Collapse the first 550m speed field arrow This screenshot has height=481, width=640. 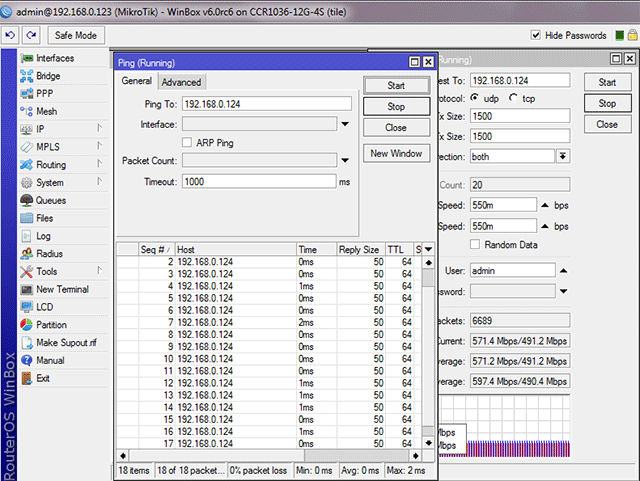click(x=545, y=205)
